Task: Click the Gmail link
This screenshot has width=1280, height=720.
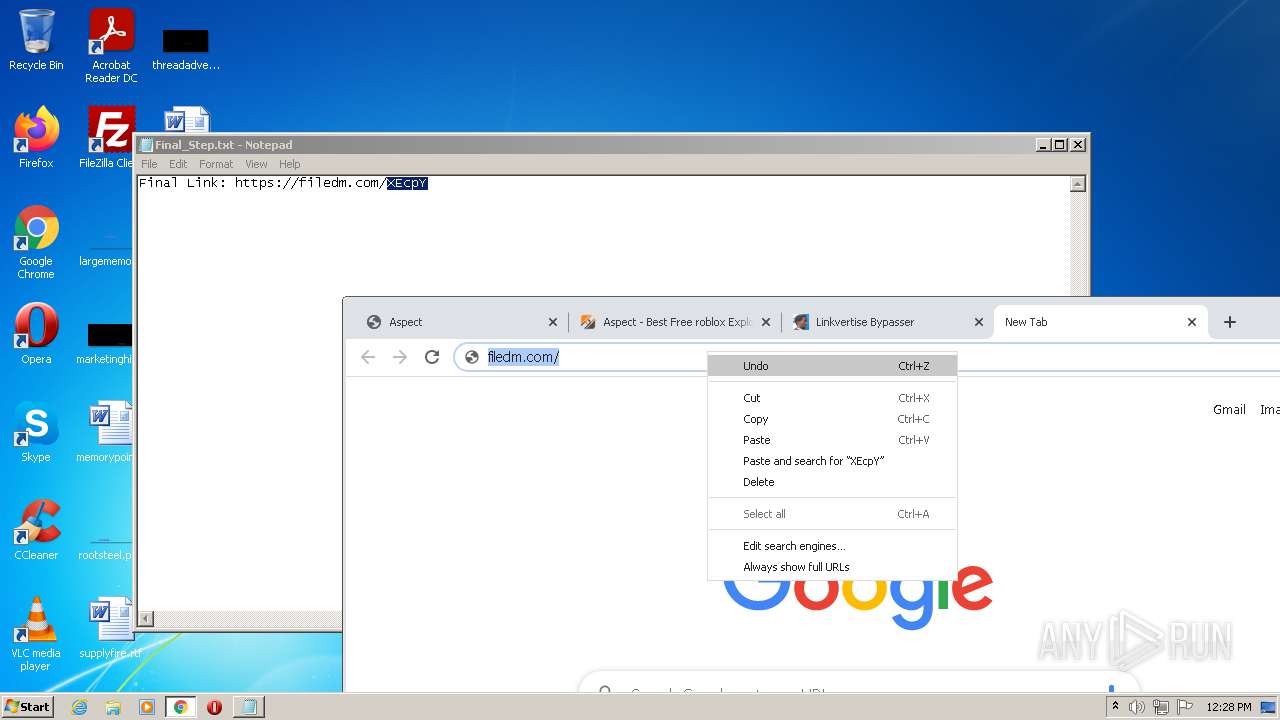Action: point(1229,410)
